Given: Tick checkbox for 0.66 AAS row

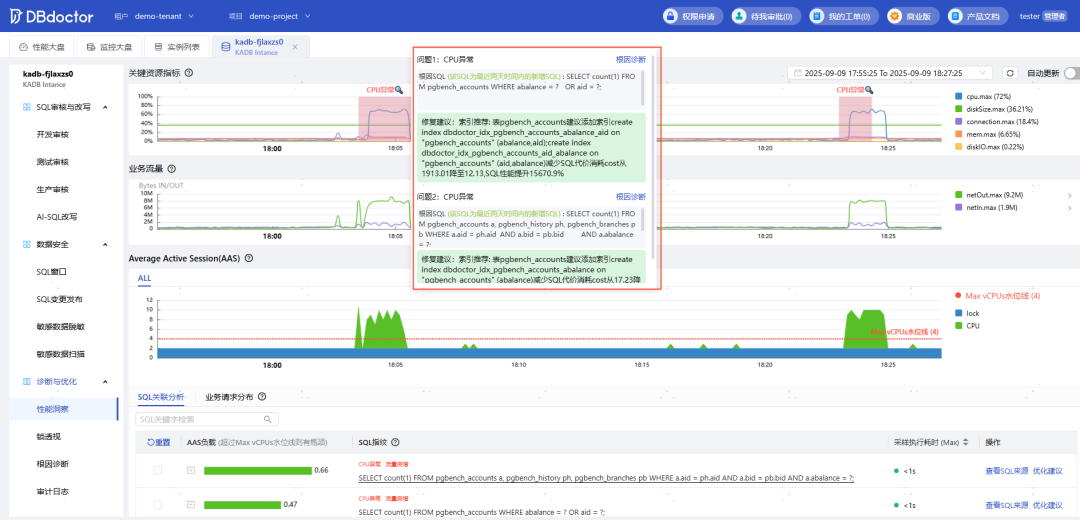Looking at the screenshot, I should tap(158, 470).
